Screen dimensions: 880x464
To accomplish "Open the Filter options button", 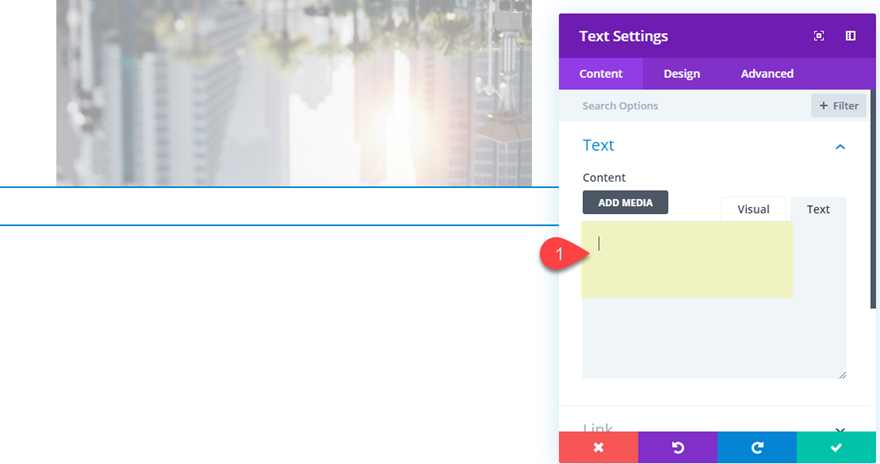I will click(x=838, y=105).
